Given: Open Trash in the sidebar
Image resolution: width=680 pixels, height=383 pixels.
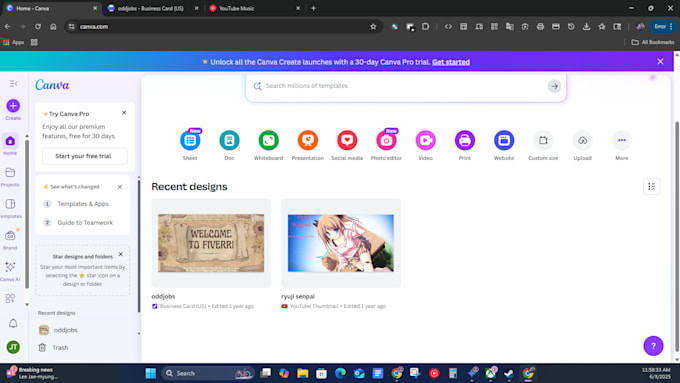Looking at the screenshot, I should coord(60,347).
